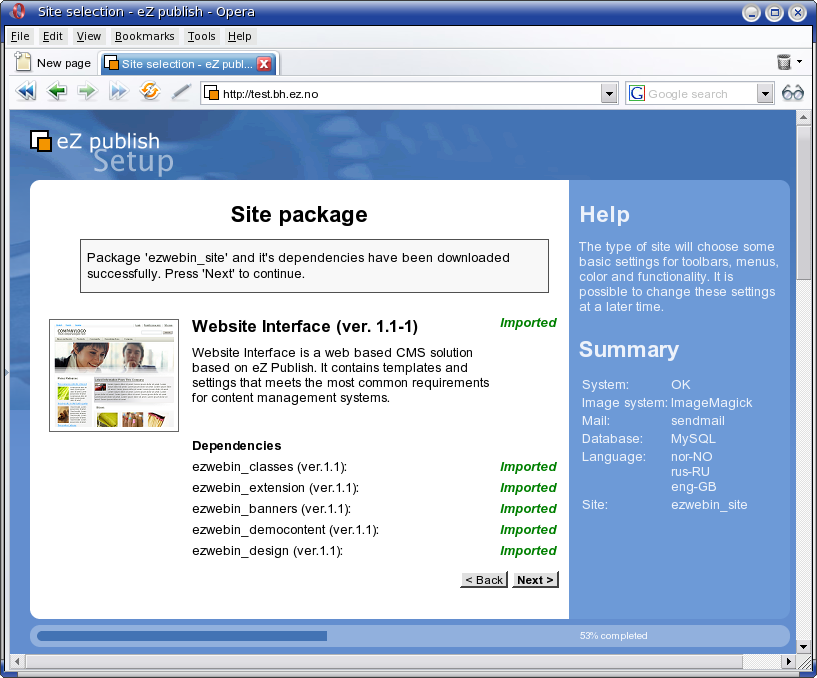Click the Website Interface preview thumbnail

[x=114, y=375]
